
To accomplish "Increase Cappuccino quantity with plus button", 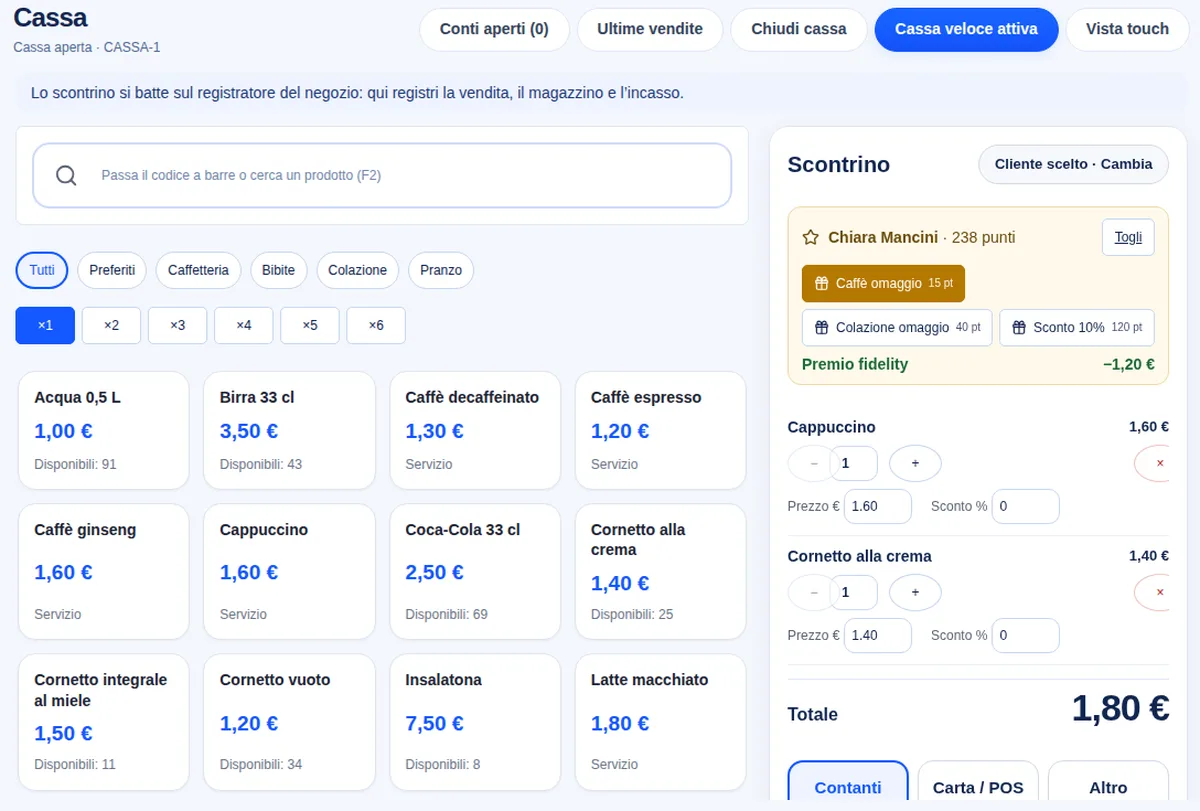I will click(x=915, y=464).
